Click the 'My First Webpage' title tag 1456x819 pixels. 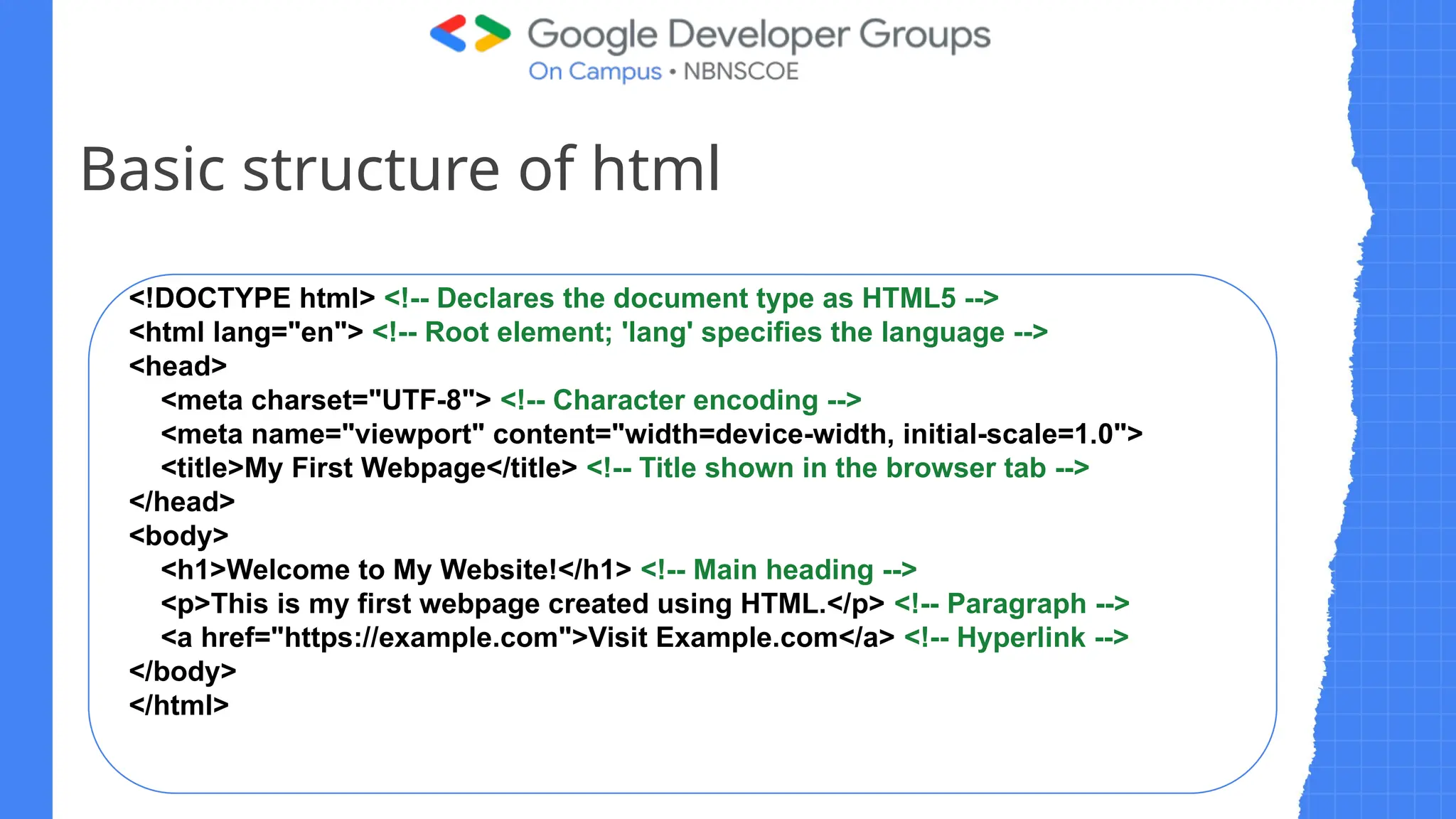pyautogui.click(x=368, y=469)
